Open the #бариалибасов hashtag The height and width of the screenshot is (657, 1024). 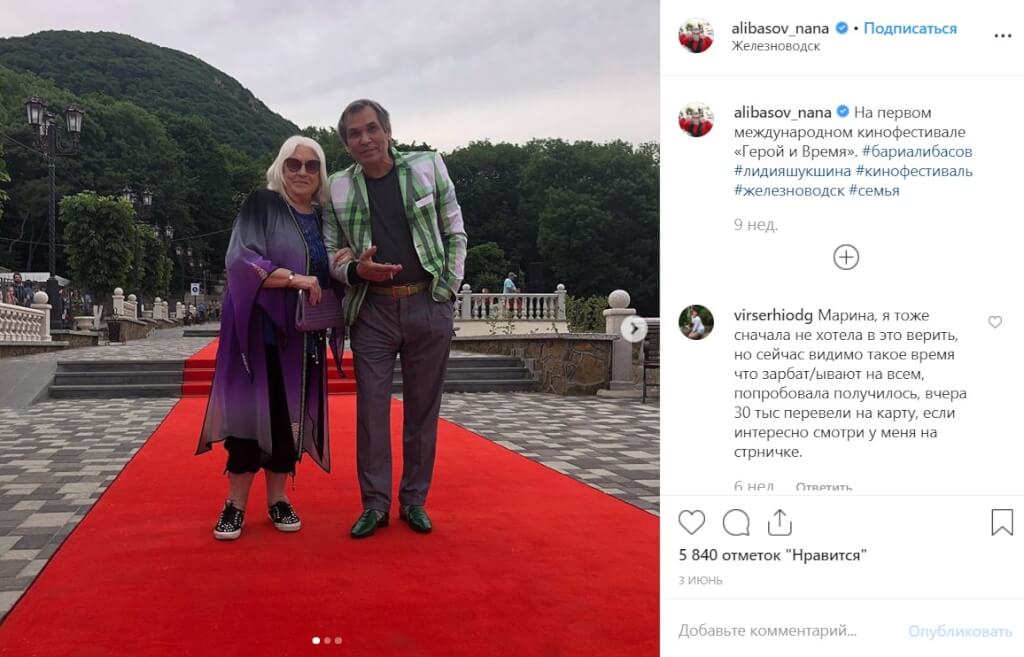tap(917, 152)
